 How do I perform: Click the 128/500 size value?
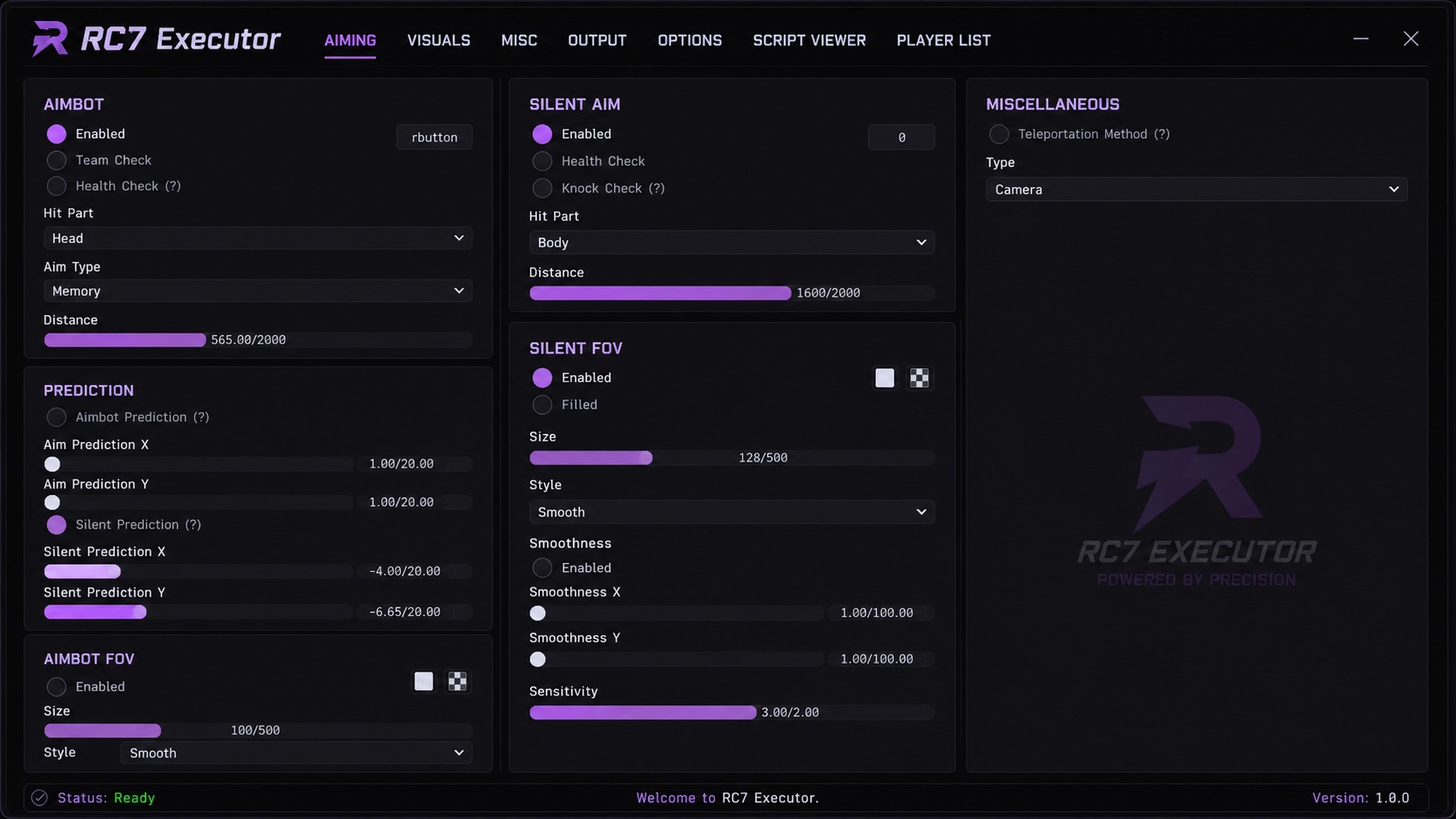point(763,458)
